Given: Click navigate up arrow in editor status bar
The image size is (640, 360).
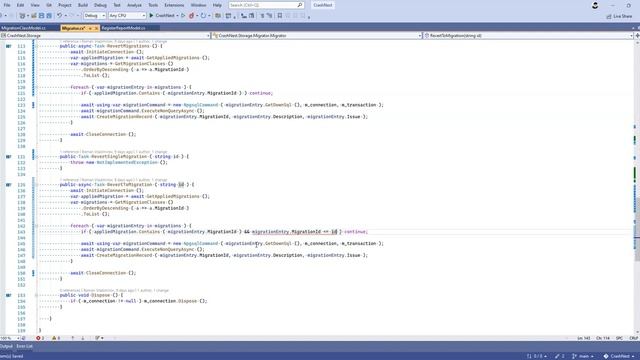Looking at the screenshot, I should point(73,338).
